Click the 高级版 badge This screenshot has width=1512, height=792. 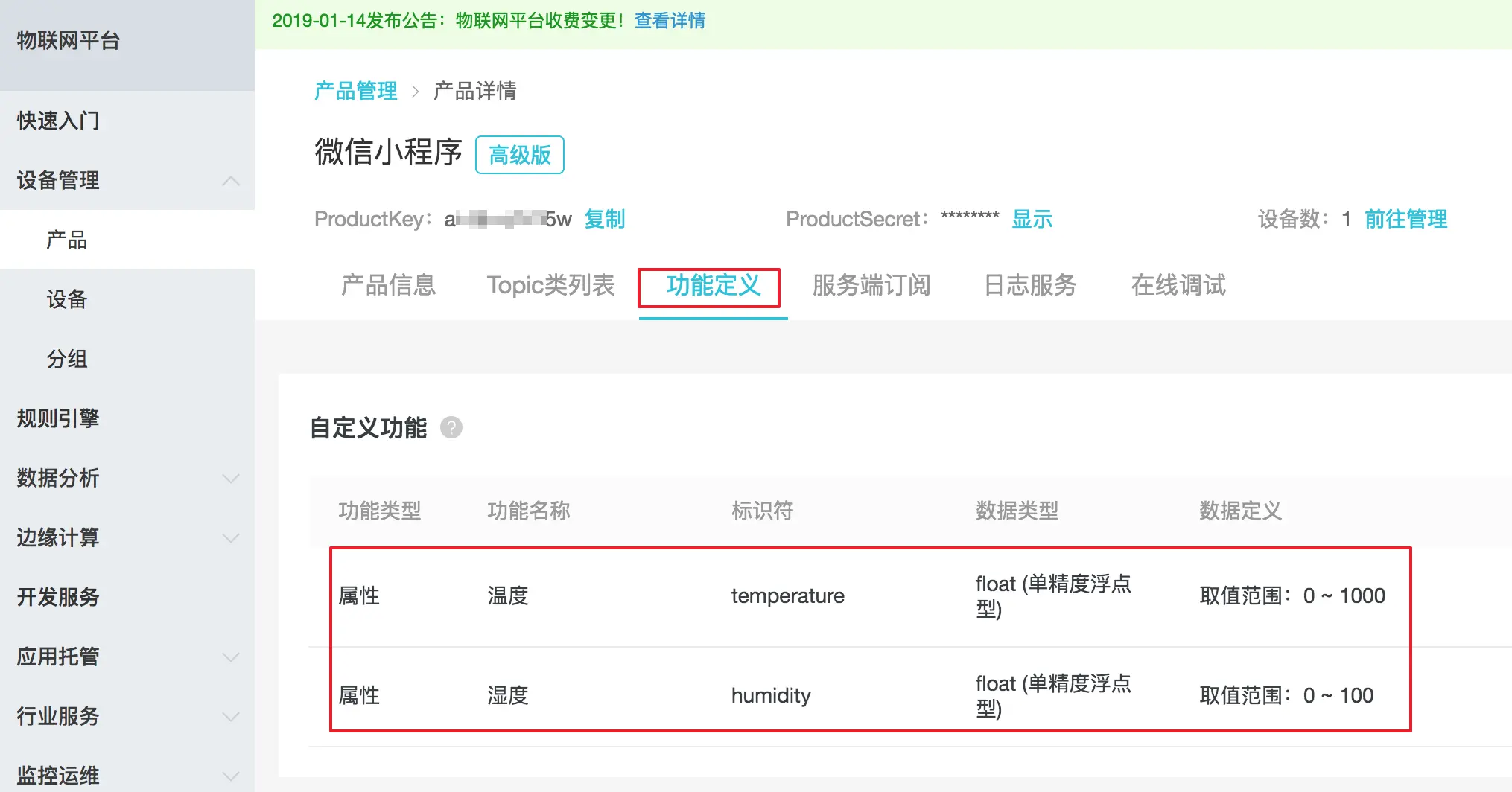point(520,155)
